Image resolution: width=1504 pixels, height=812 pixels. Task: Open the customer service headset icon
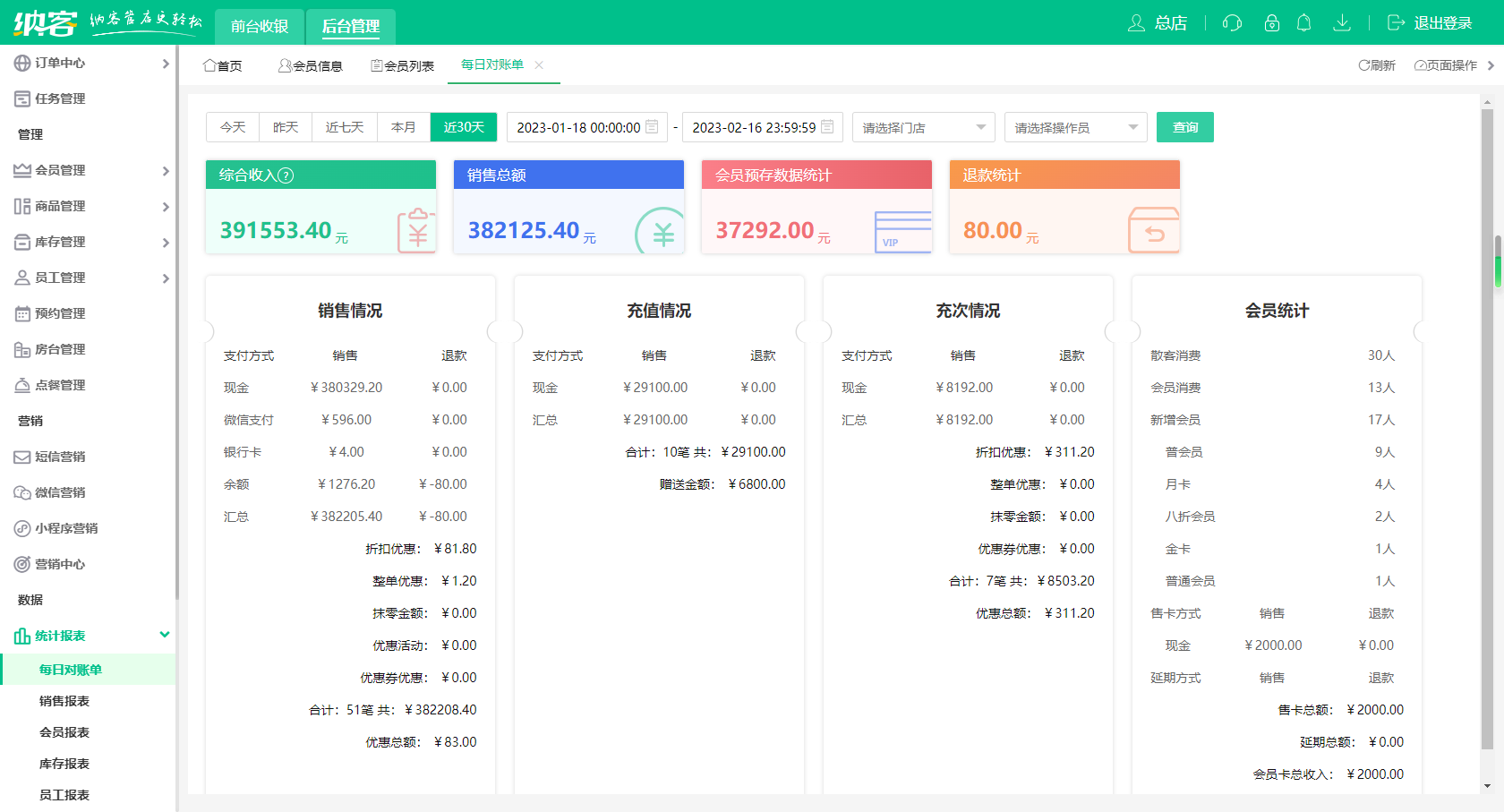1232,23
